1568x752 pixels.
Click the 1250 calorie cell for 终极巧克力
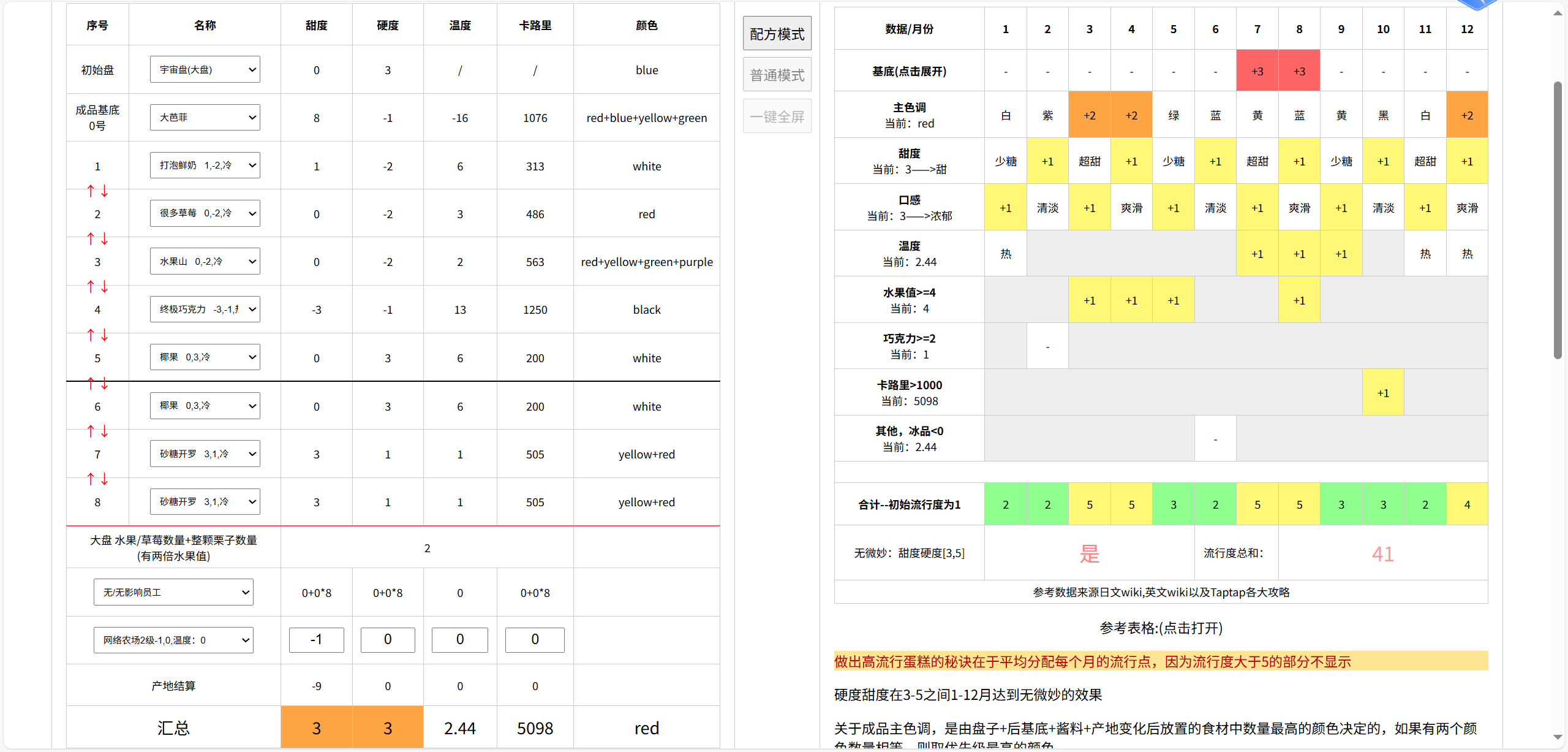click(x=535, y=310)
